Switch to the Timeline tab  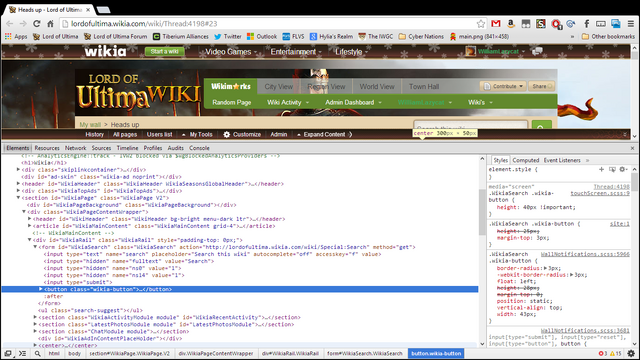[x=127, y=148]
